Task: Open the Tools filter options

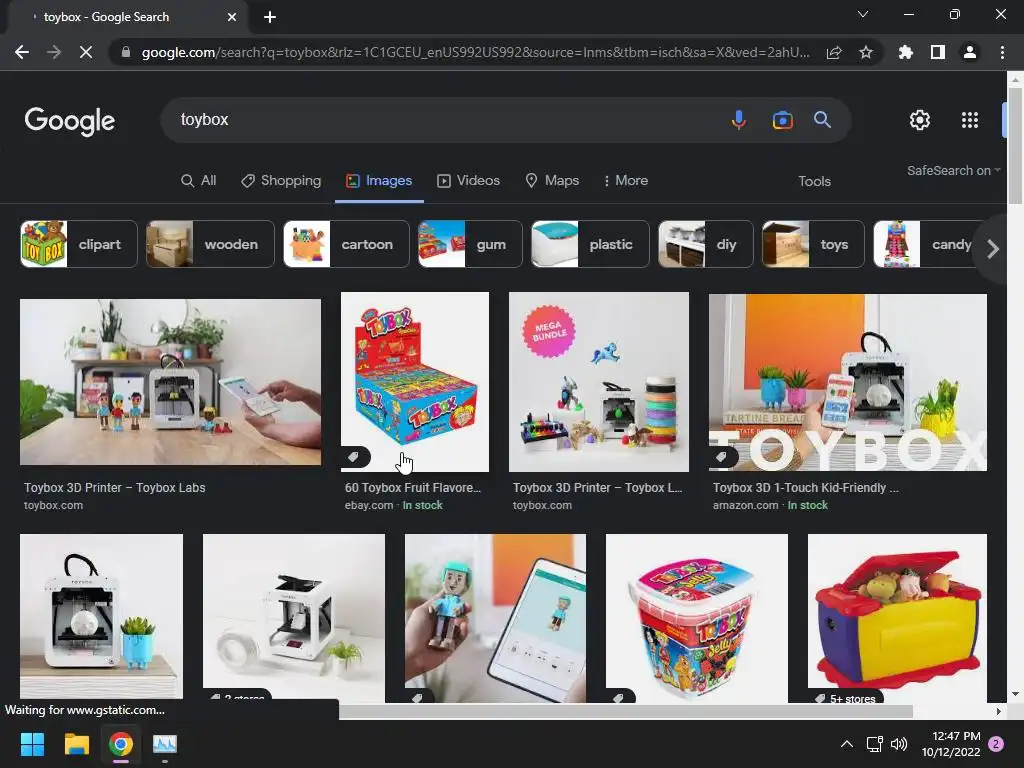Action: [814, 182]
